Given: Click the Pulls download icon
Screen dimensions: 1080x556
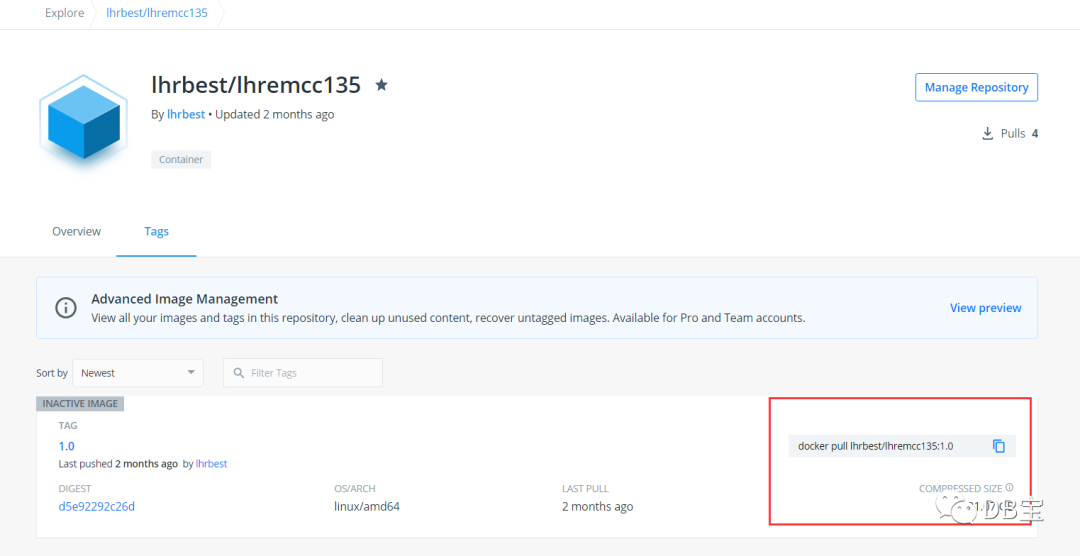Looking at the screenshot, I should click(987, 134).
